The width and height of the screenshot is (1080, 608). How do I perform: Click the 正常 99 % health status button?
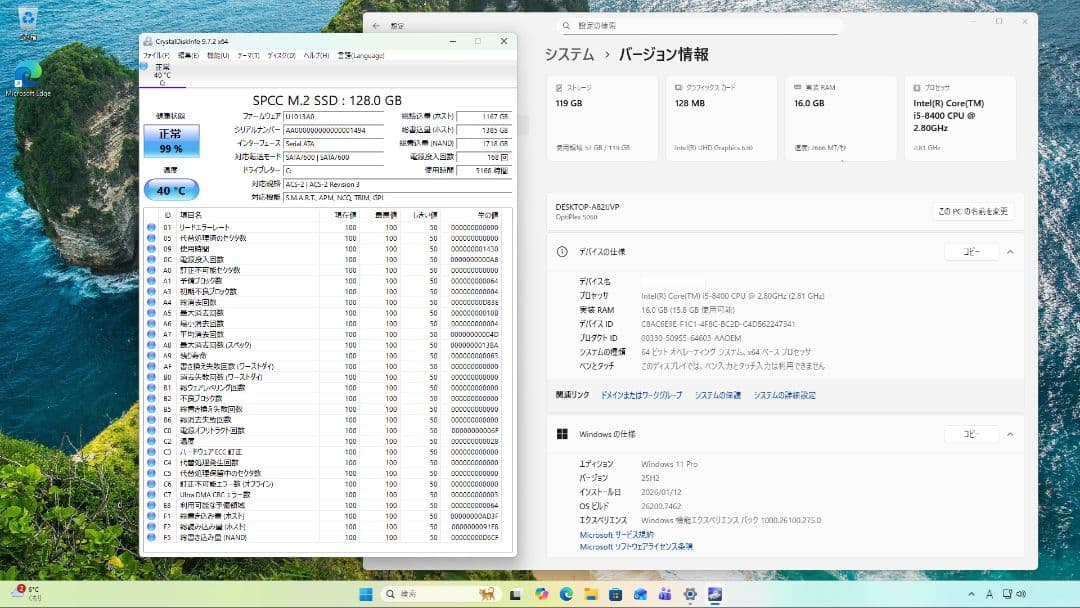(x=172, y=140)
